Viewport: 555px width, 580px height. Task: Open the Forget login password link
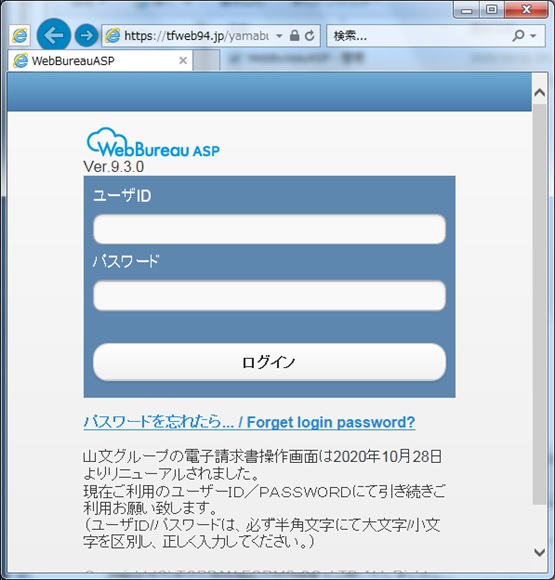[249, 422]
